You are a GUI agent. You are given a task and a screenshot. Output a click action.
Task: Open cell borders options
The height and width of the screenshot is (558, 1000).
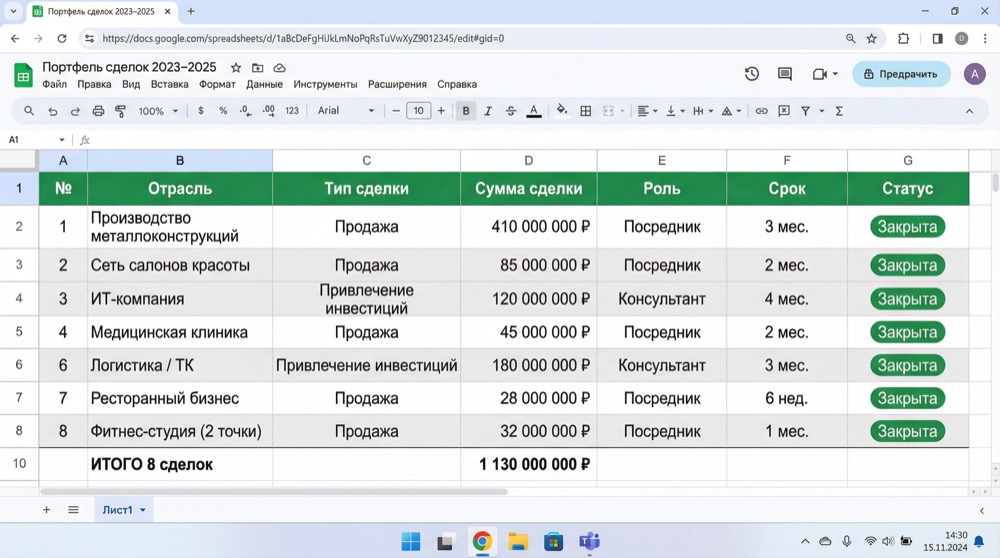[585, 111]
